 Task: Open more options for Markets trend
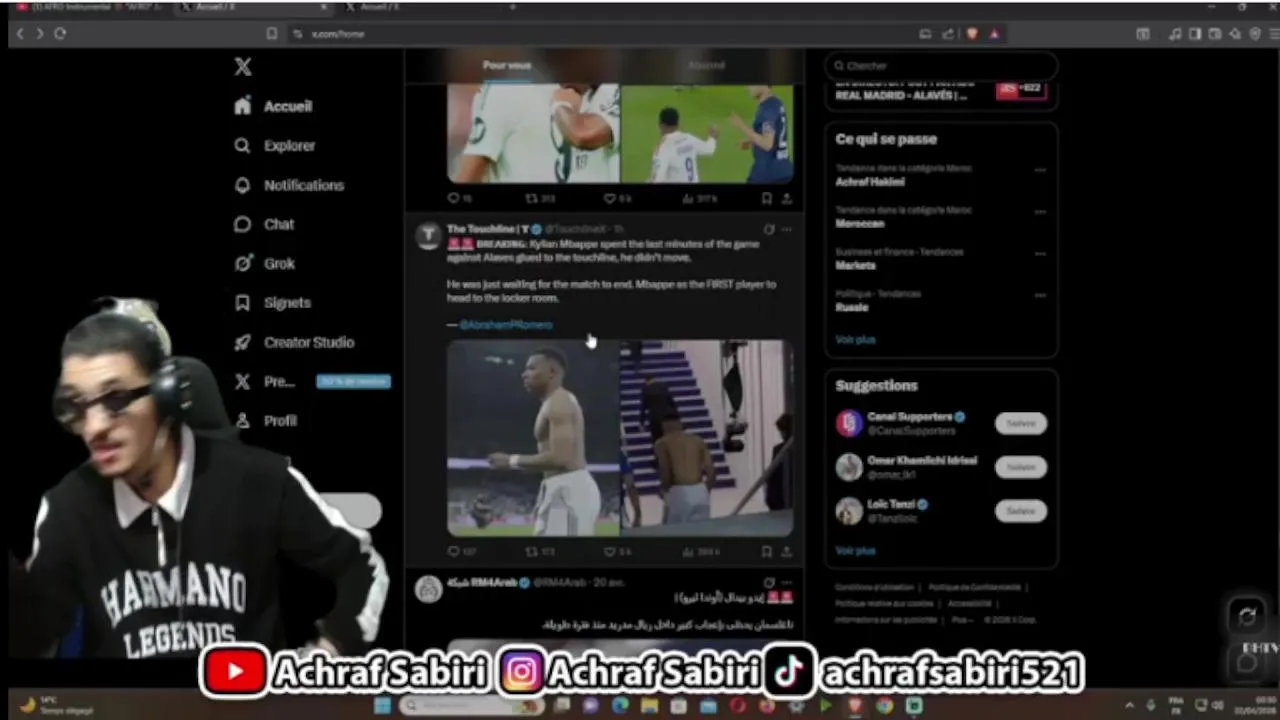[1040, 254]
